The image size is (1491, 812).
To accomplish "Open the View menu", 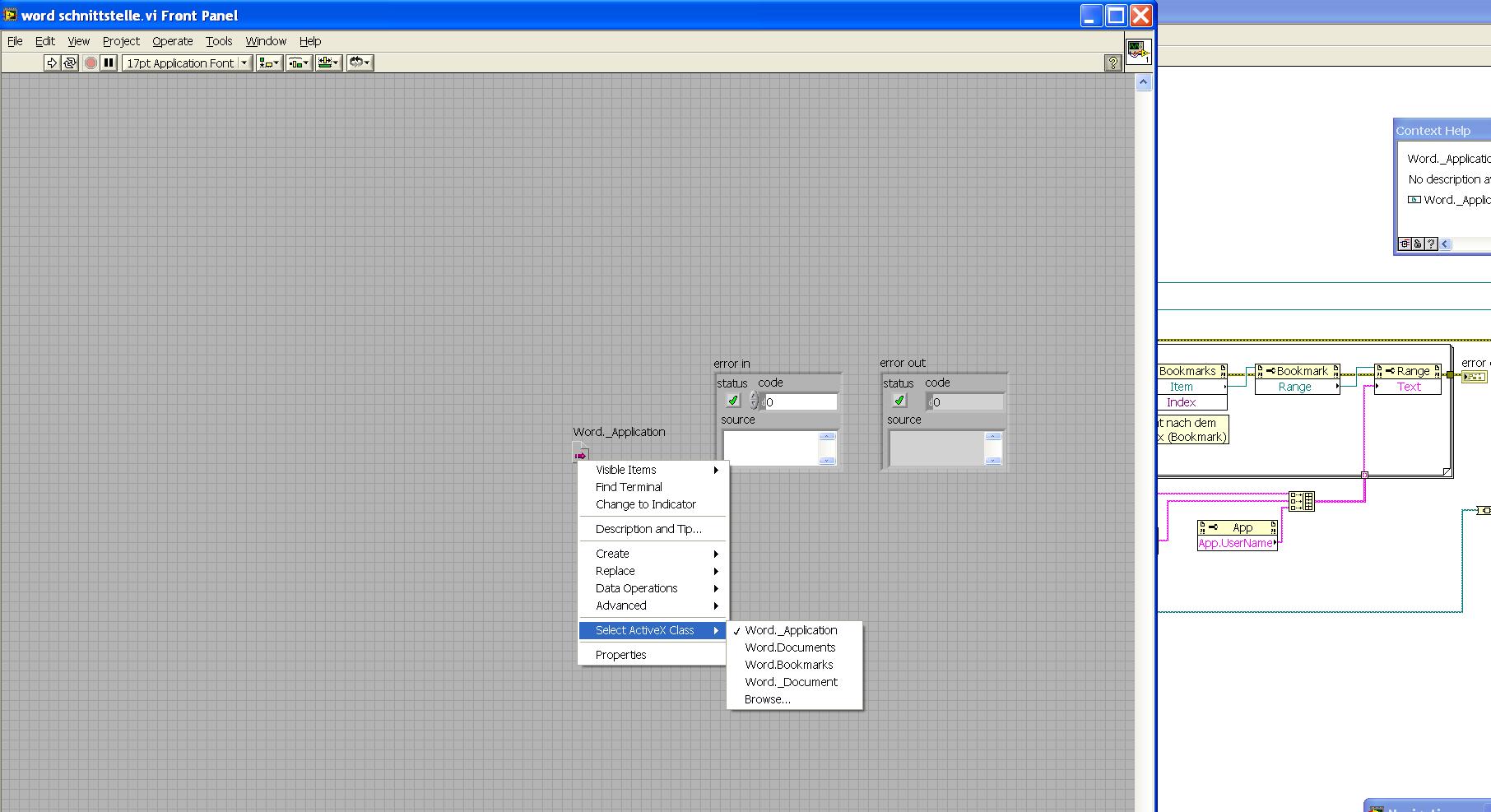I will [78, 41].
